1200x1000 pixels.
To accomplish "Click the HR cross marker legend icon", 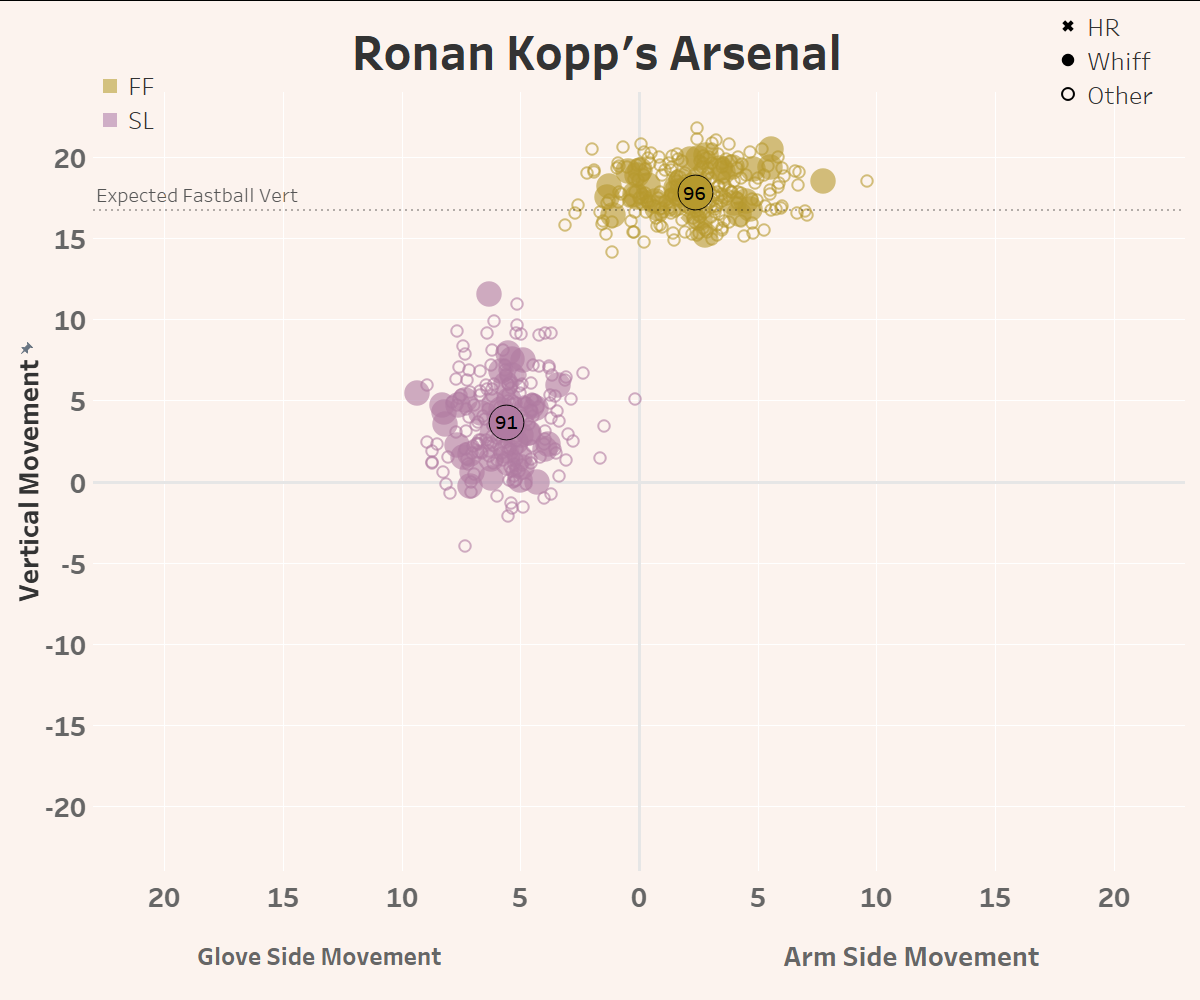I will pyautogui.click(x=1068, y=26).
